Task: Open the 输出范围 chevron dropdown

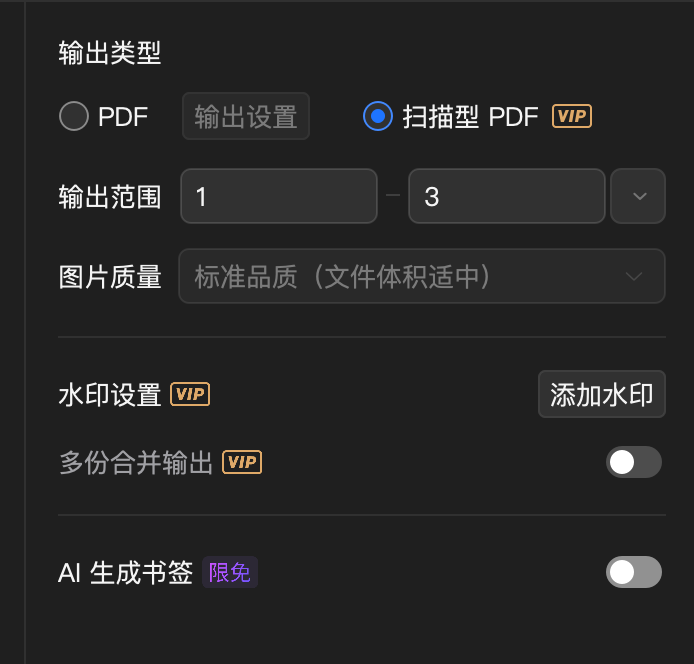Action: tap(638, 196)
